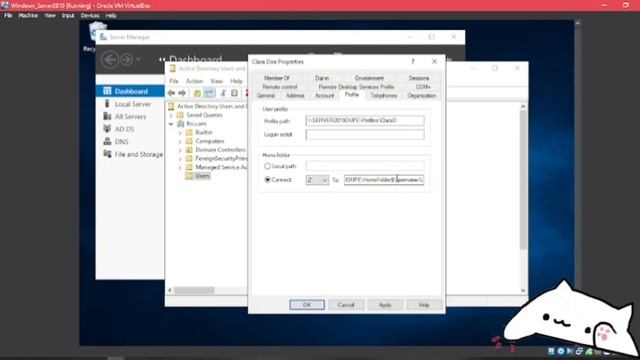Expand the Computers folder node
Image resolution: width=640 pixels, height=360 pixels.
[180, 141]
